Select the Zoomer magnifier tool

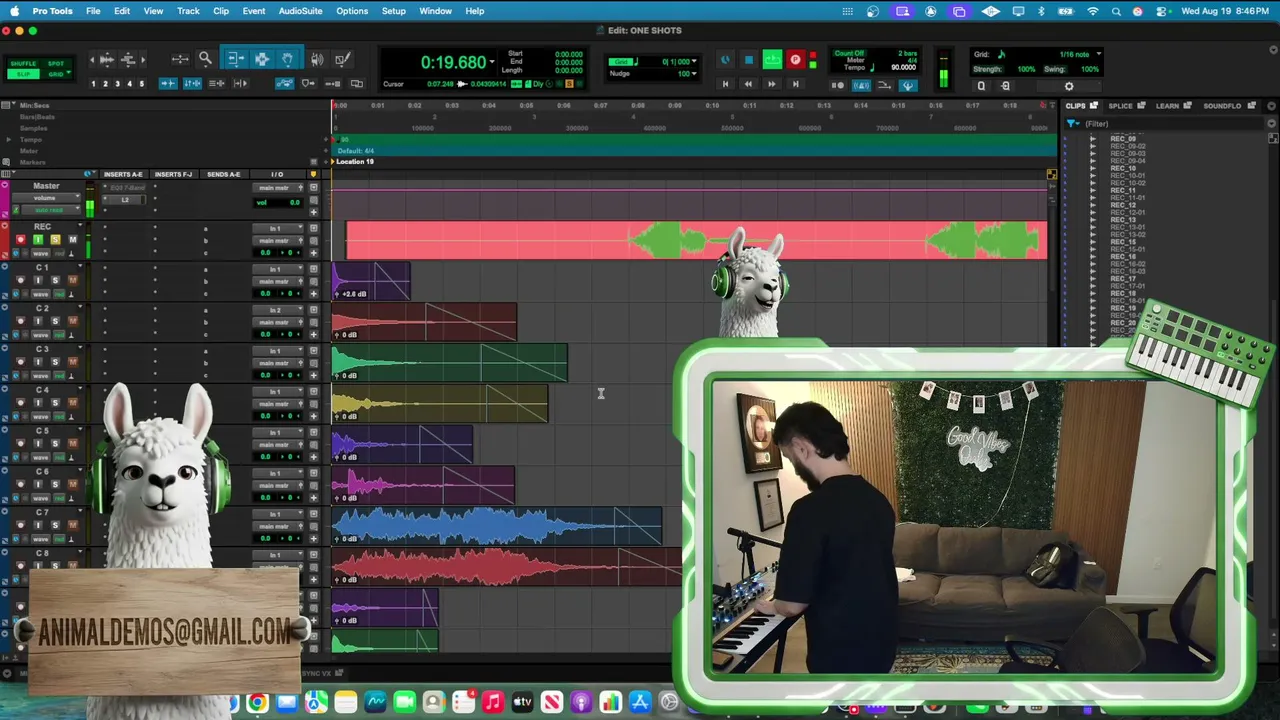click(x=205, y=60)
